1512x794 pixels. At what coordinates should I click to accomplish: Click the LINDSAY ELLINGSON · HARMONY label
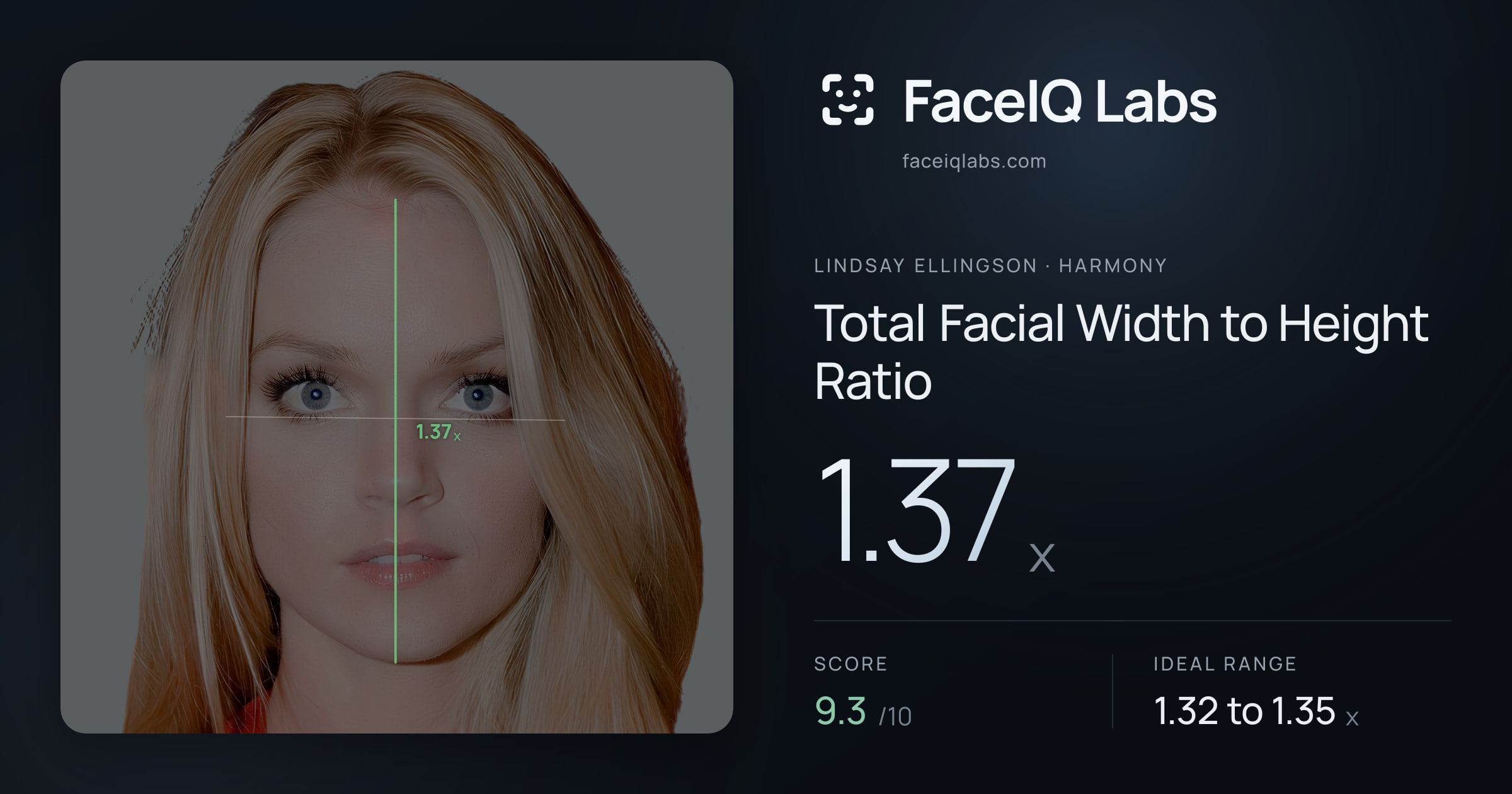[x=990, y=265]
